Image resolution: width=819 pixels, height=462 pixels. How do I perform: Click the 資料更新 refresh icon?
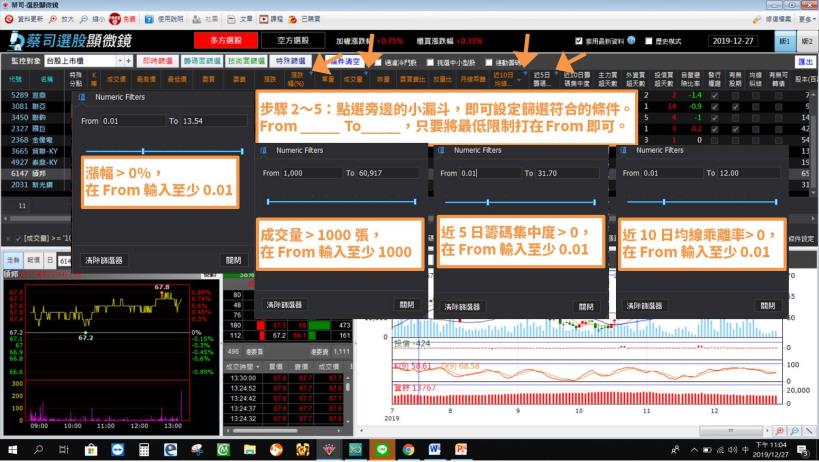[x=9, y=19]
